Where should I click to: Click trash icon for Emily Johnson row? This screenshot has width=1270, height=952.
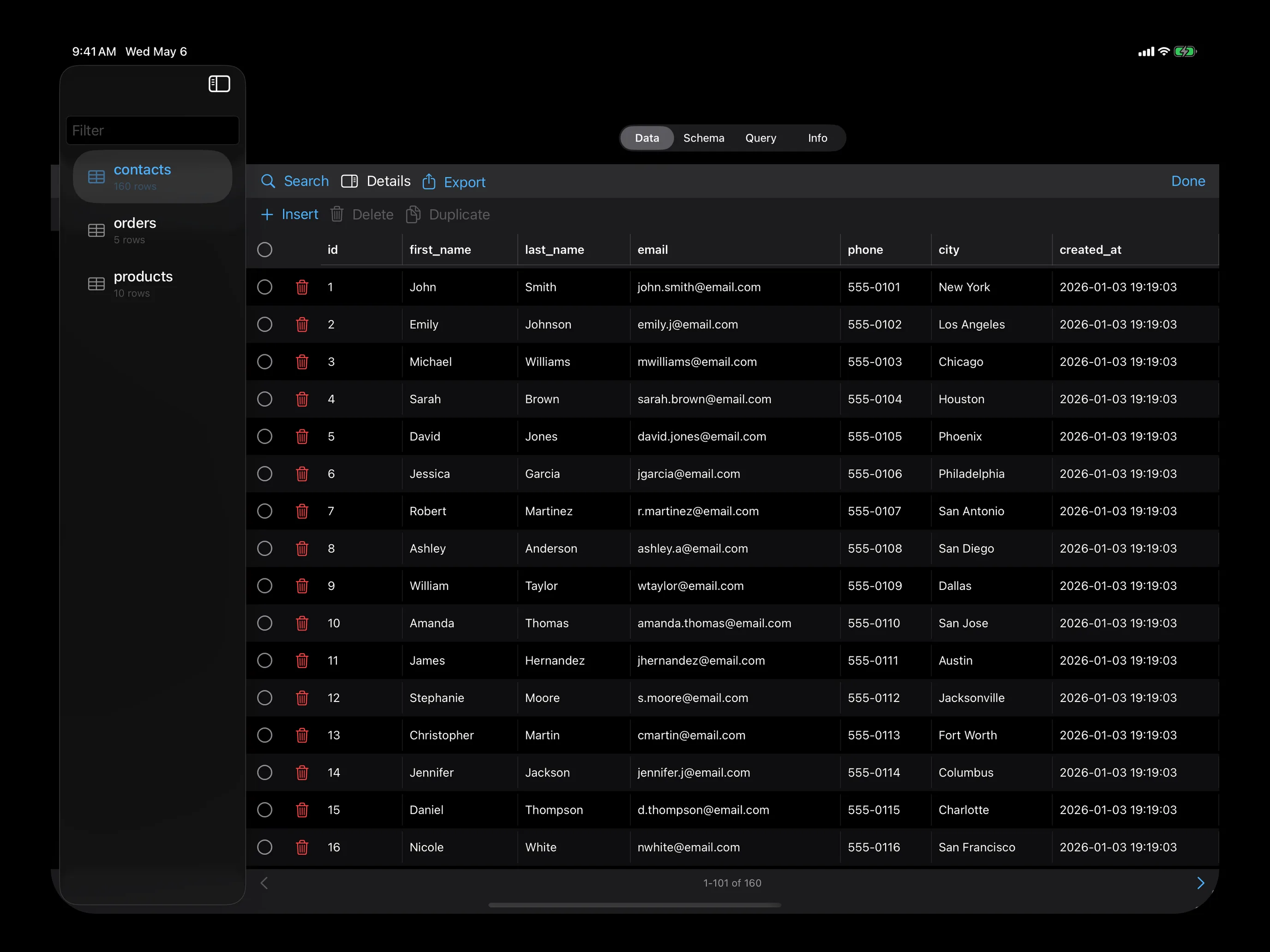pyautogui.click(x=302, y=324)
